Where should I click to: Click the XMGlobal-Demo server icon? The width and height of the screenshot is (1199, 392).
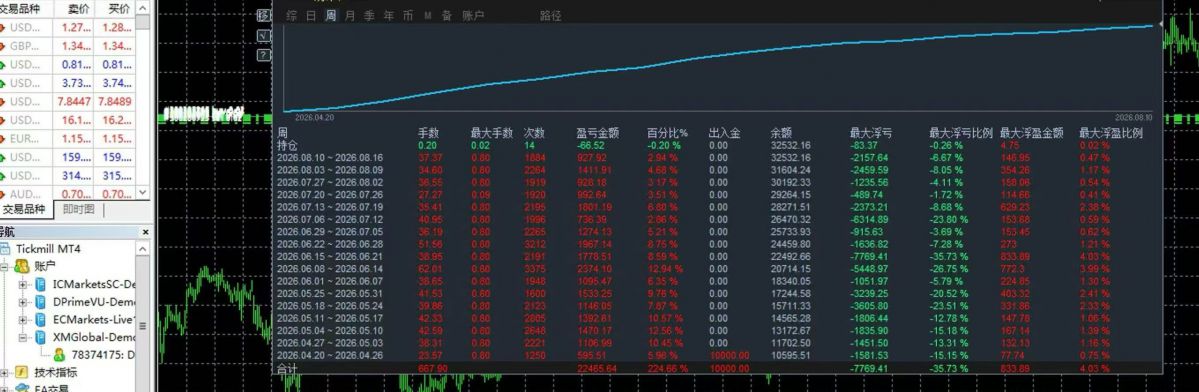(41, 337)
